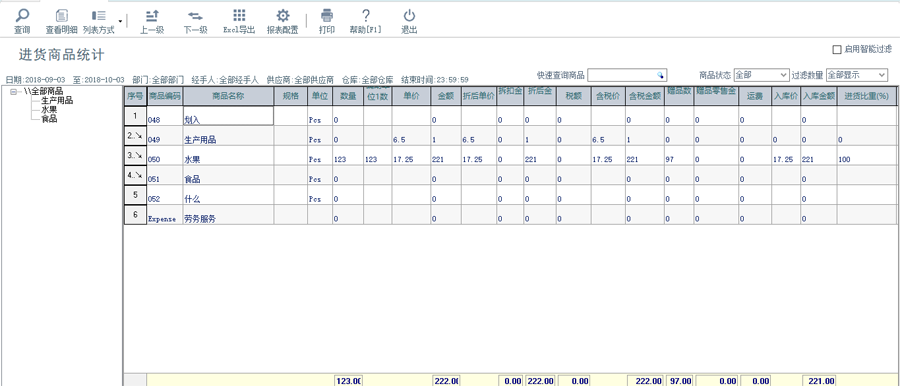Open the 过滤数量 combo box

pyautogui.click(x=857, y=75)
